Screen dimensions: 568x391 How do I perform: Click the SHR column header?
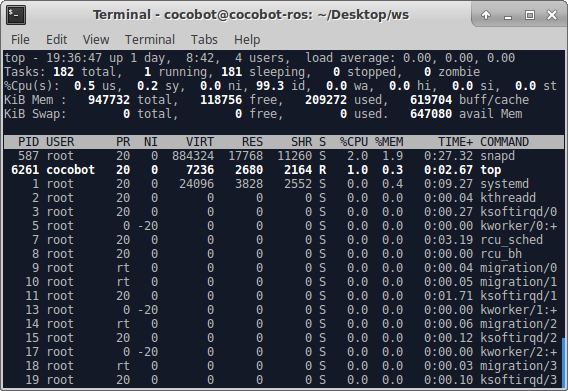301,142
